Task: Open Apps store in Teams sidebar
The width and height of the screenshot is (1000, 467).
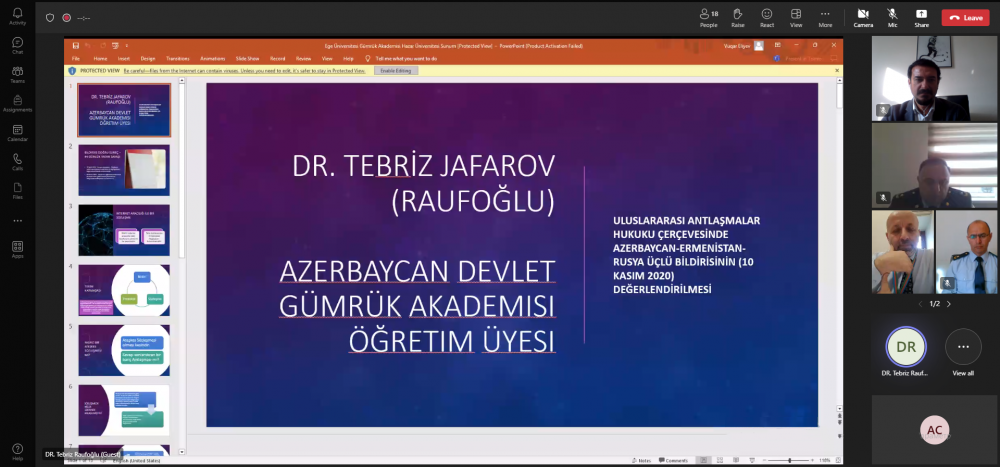Action: (17, 249)
